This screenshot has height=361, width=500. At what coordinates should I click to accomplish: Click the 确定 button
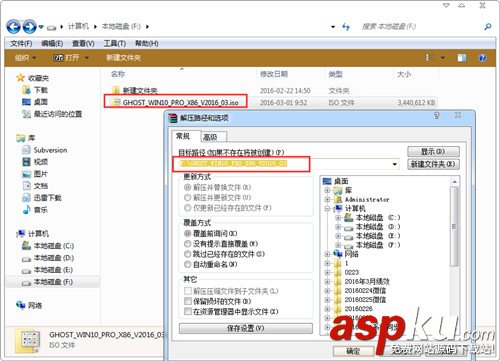(x=354, y=351)
